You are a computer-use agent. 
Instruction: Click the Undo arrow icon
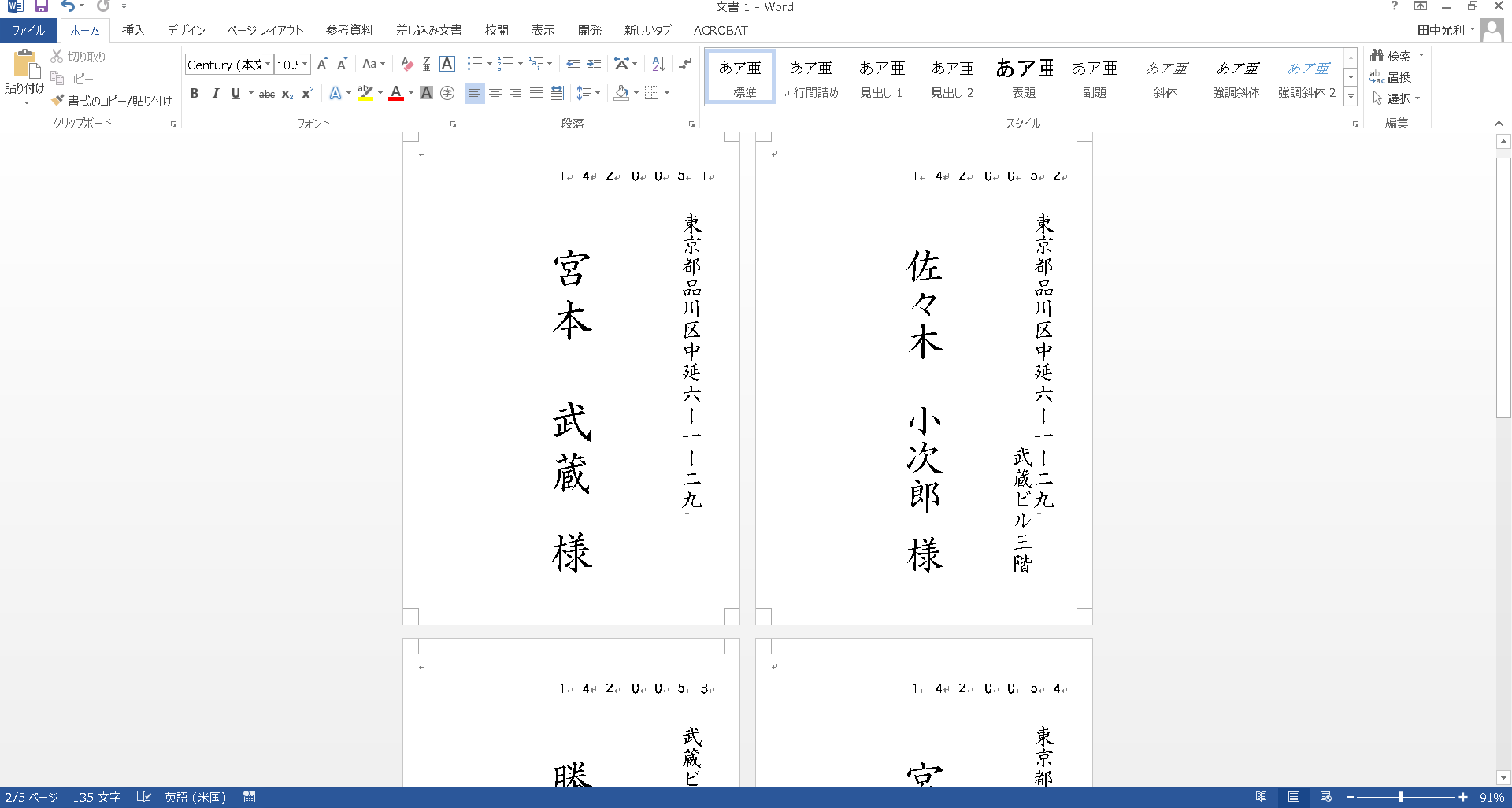coord(69,6)
